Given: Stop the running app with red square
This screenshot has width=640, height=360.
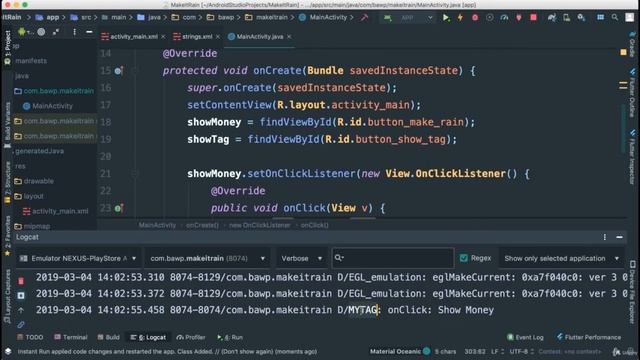Looking at the screenshot, I should point(533,18).
